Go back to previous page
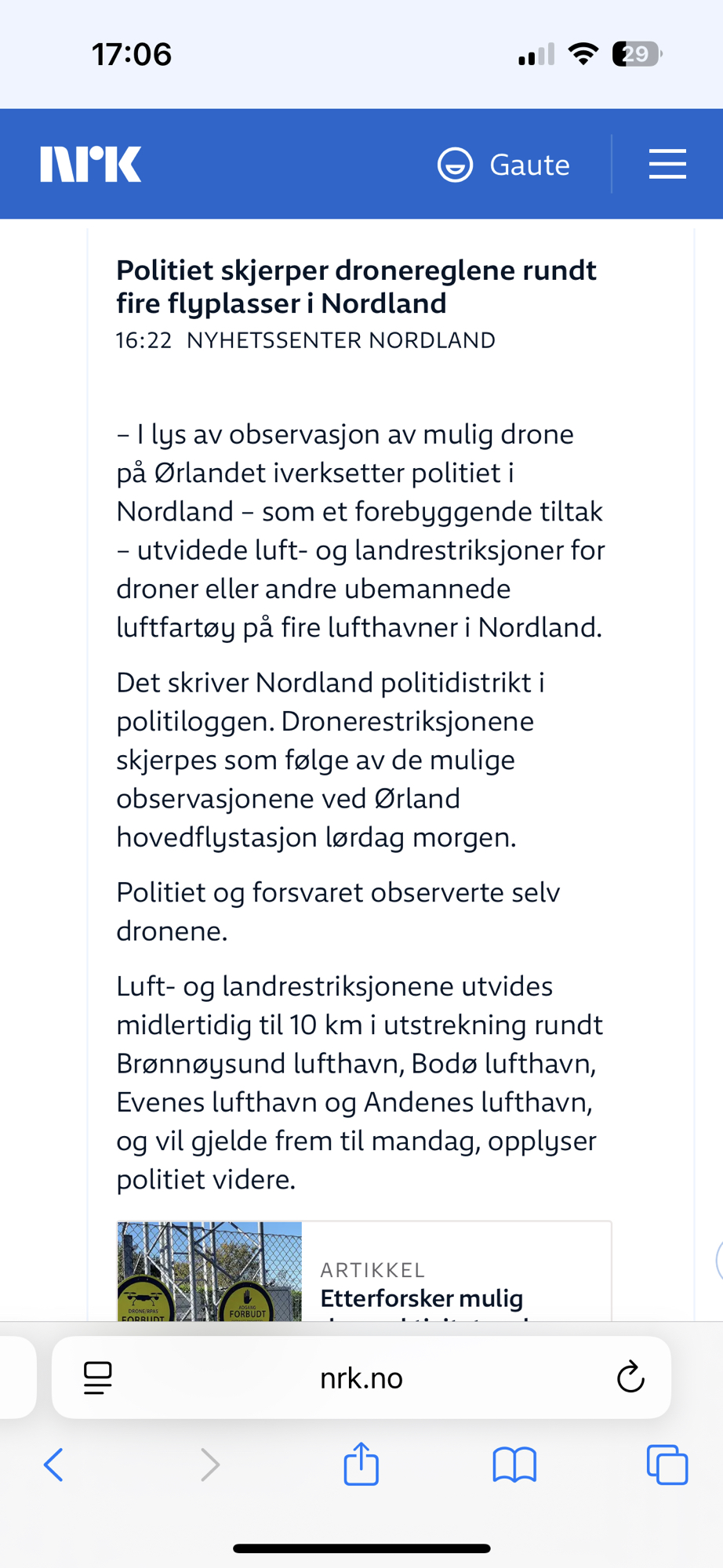This screenshot has width=723, height=1568. point(53,1465)
